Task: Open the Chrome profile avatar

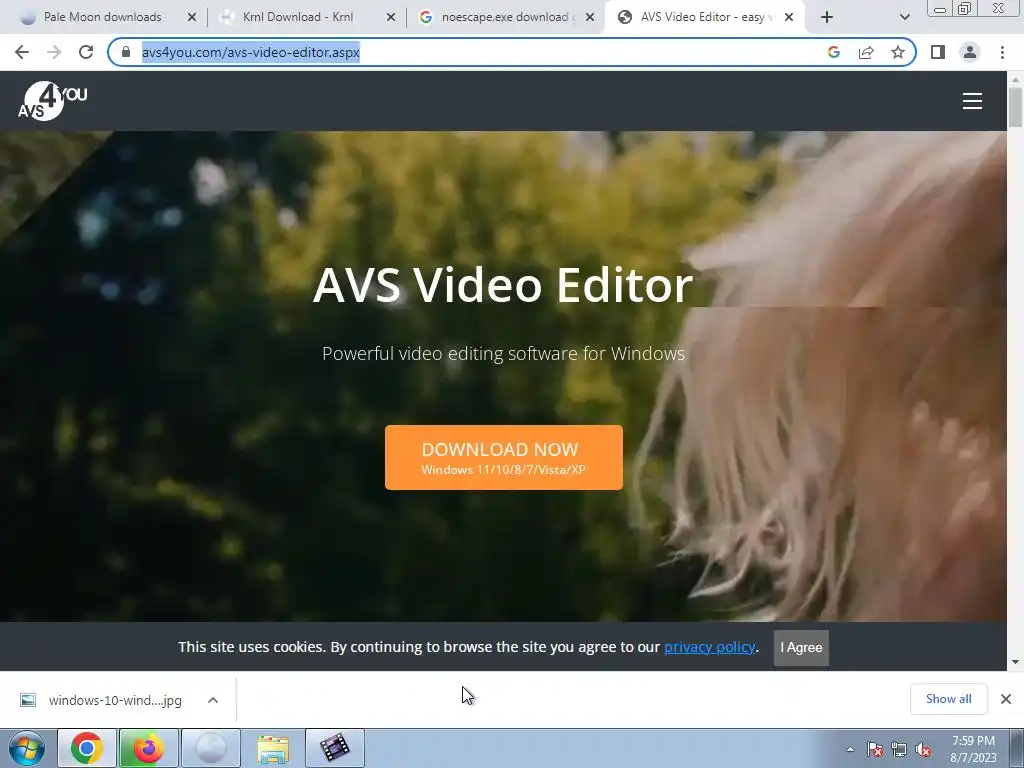Action: pos(970,52)
